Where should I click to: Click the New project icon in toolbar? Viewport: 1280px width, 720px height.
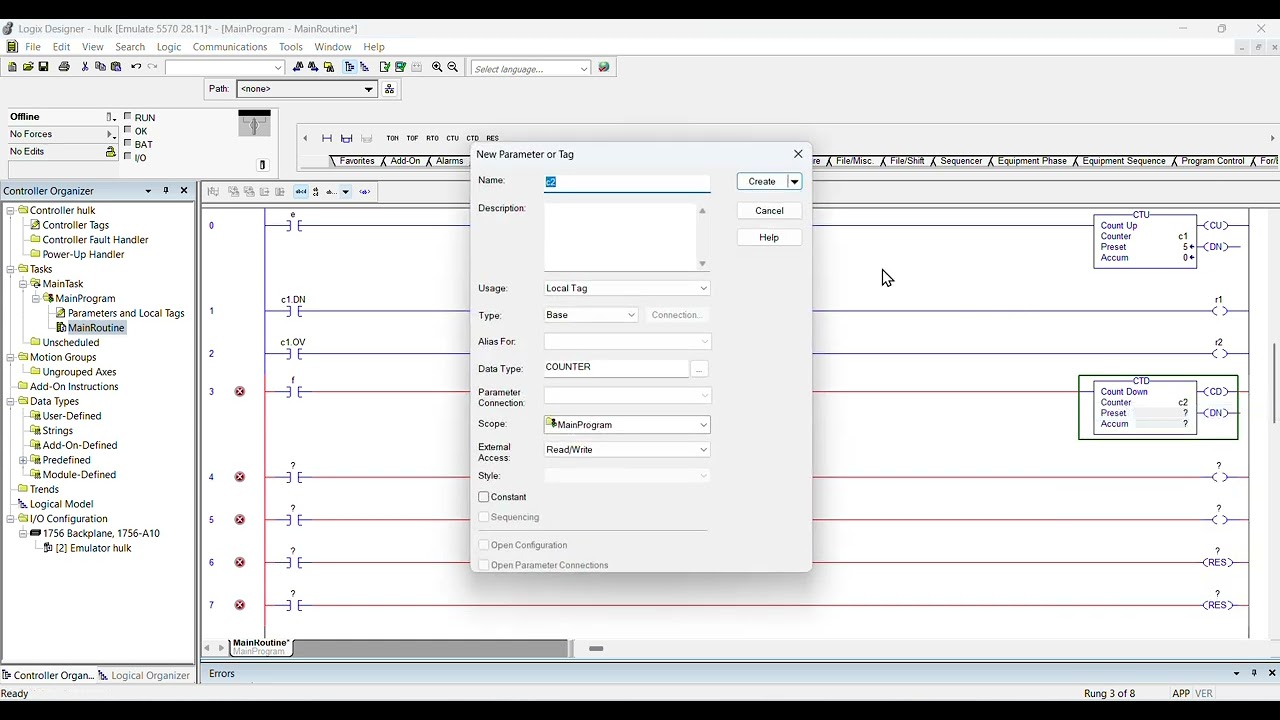pyautogui.click(x=12, y=67)
